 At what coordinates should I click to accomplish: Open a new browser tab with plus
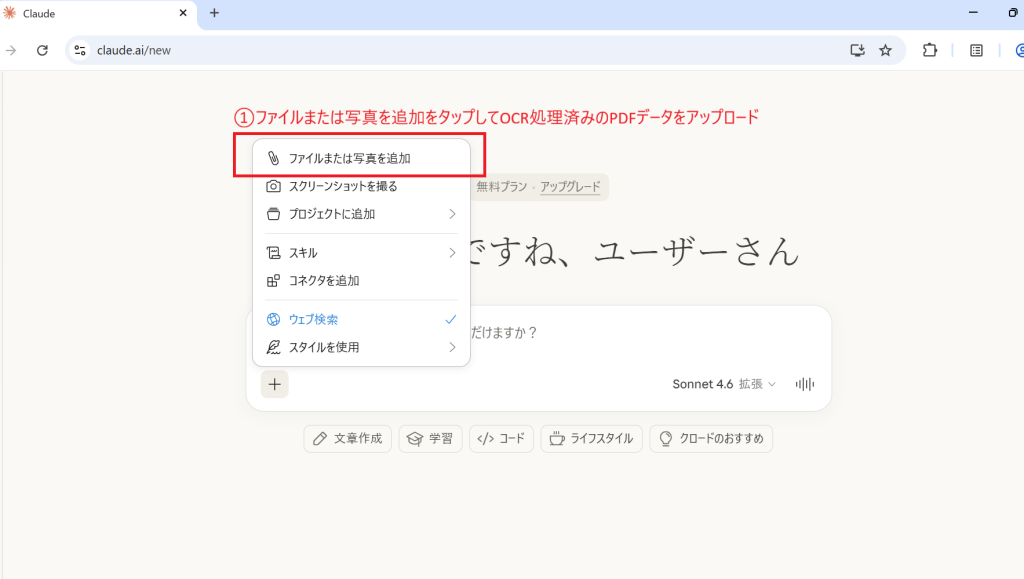[214, 13]
